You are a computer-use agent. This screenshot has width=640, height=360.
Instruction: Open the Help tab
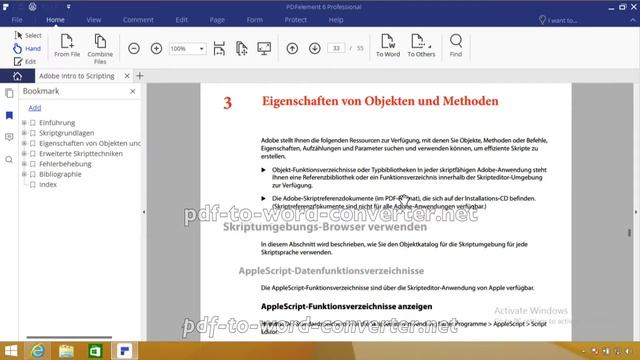pyautogui.click(x=336, y=20)
